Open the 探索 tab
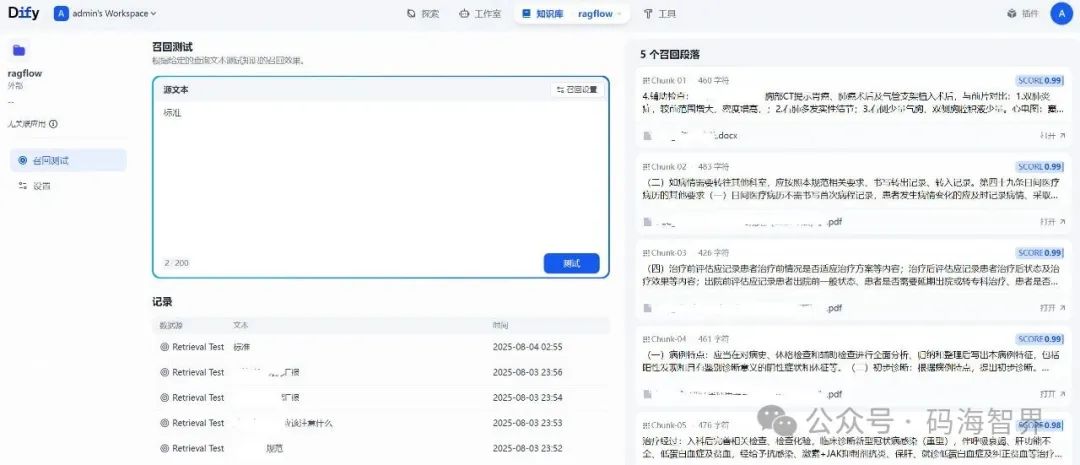This screenshot has width=1080, height=465. (423, 14)
